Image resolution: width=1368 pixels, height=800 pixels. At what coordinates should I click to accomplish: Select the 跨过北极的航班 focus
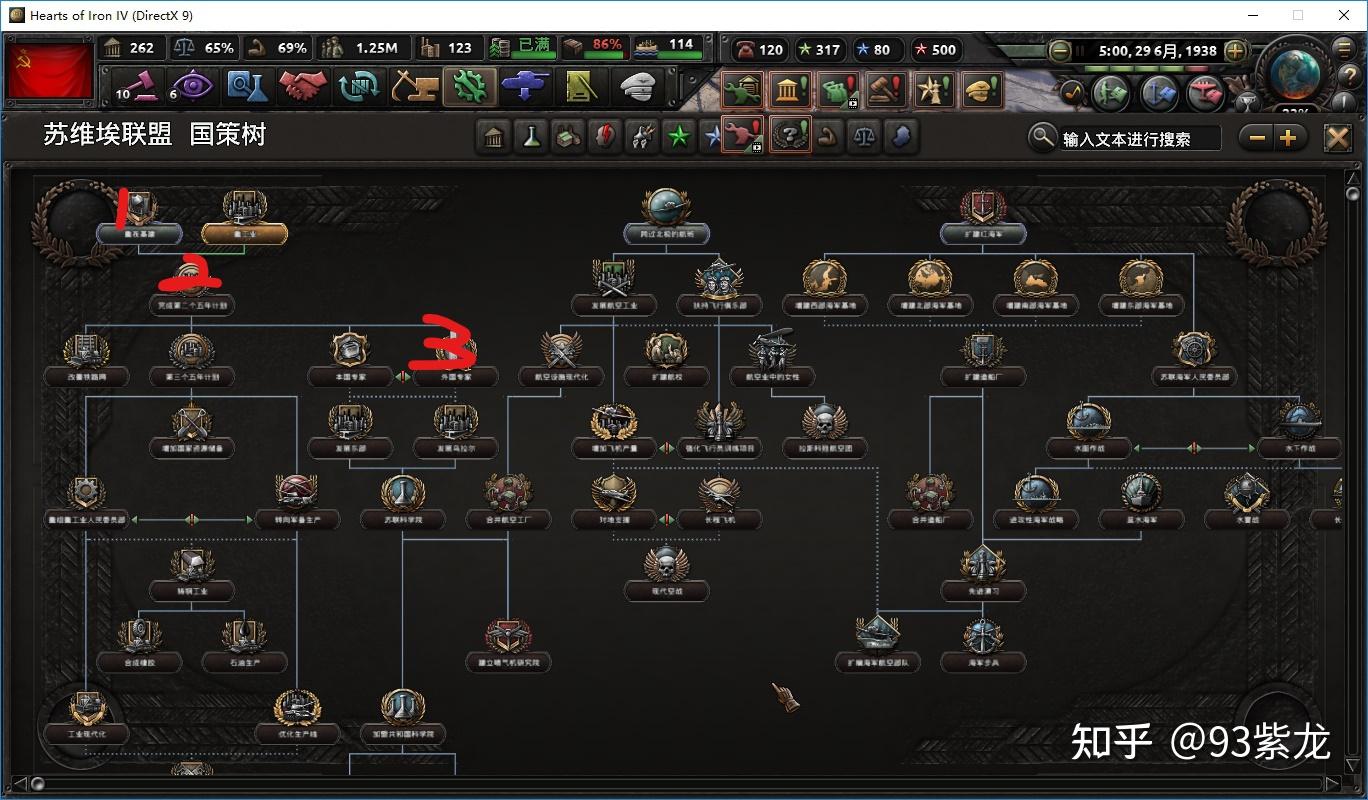[x=666, y=216]
